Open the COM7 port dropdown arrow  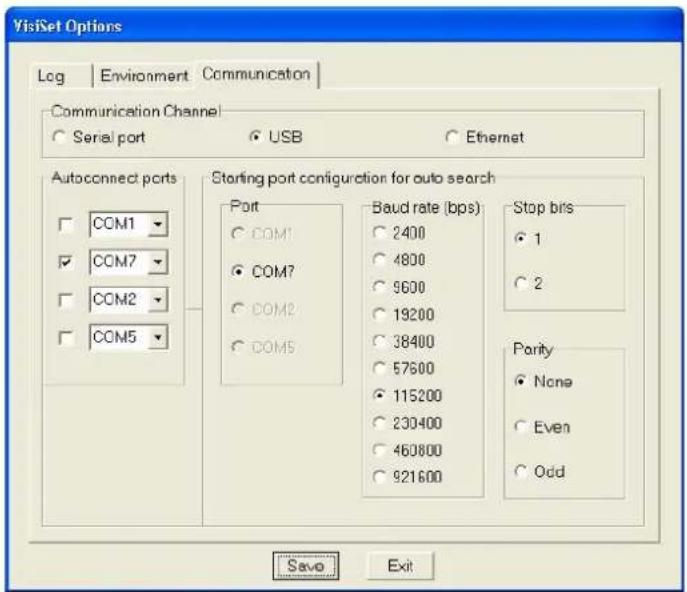point(158,262)
